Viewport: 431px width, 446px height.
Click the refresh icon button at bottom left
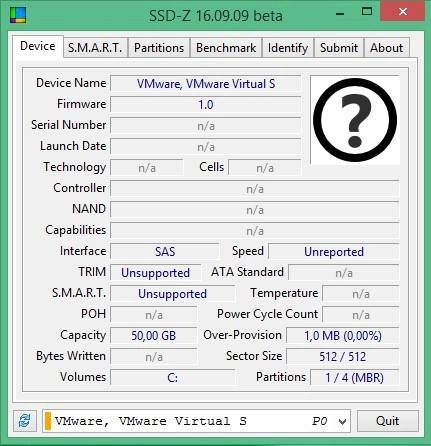click(25, 421)
